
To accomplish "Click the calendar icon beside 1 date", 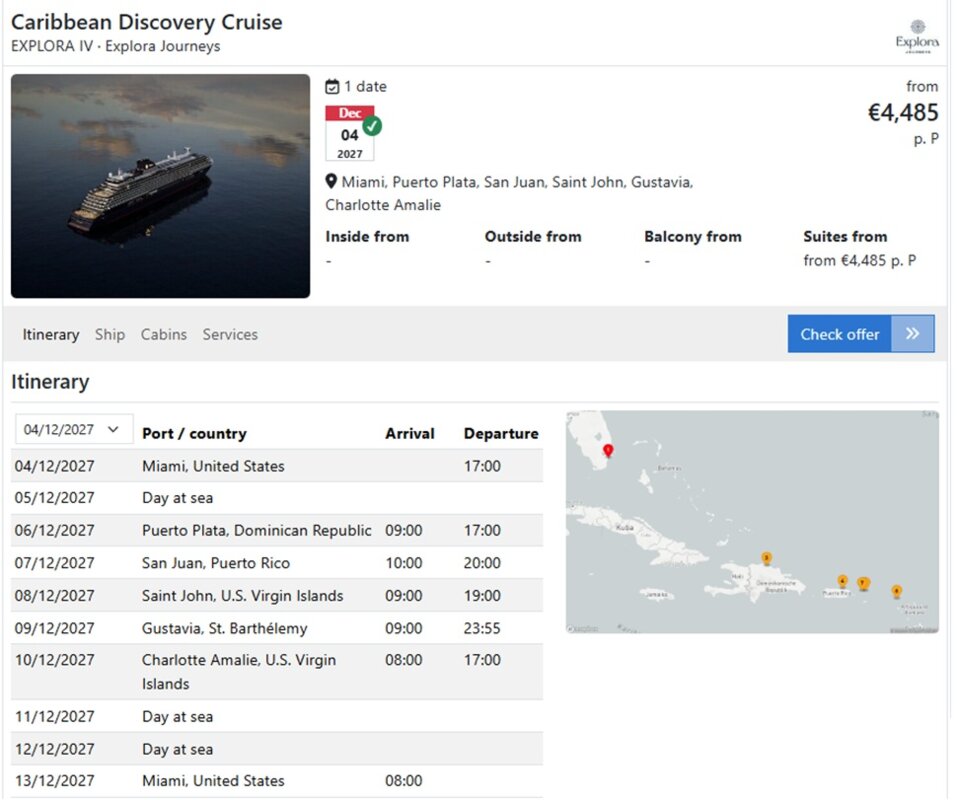I will (332, 87).
